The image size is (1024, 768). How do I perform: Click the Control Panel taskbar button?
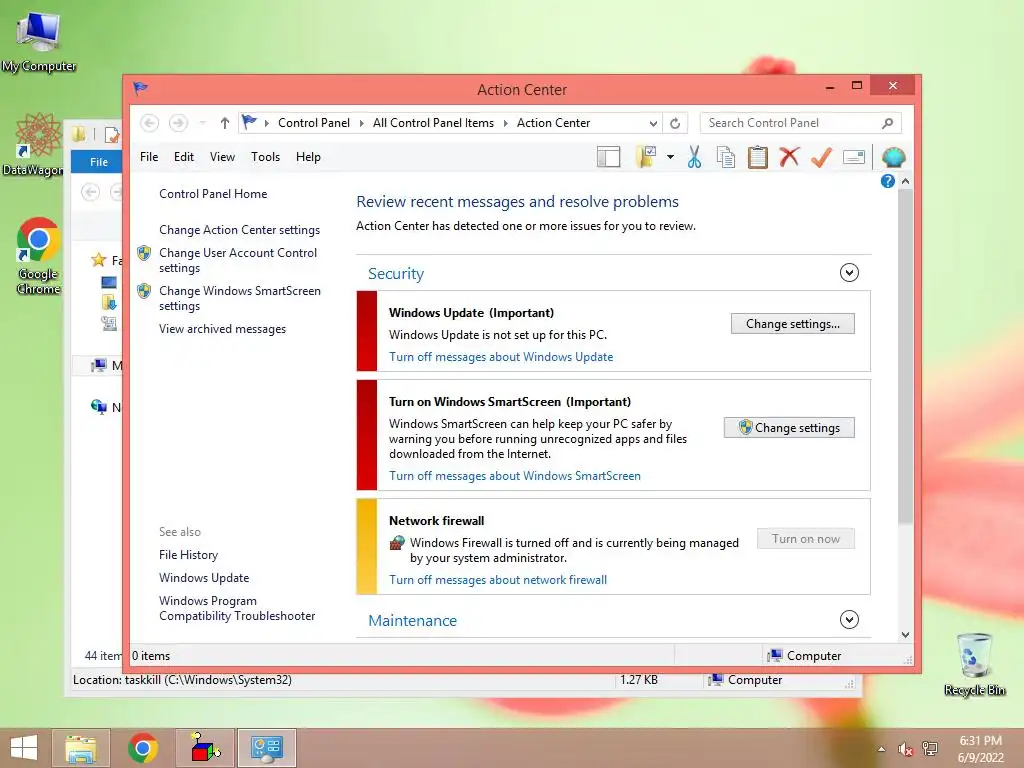tap(267, 748)
